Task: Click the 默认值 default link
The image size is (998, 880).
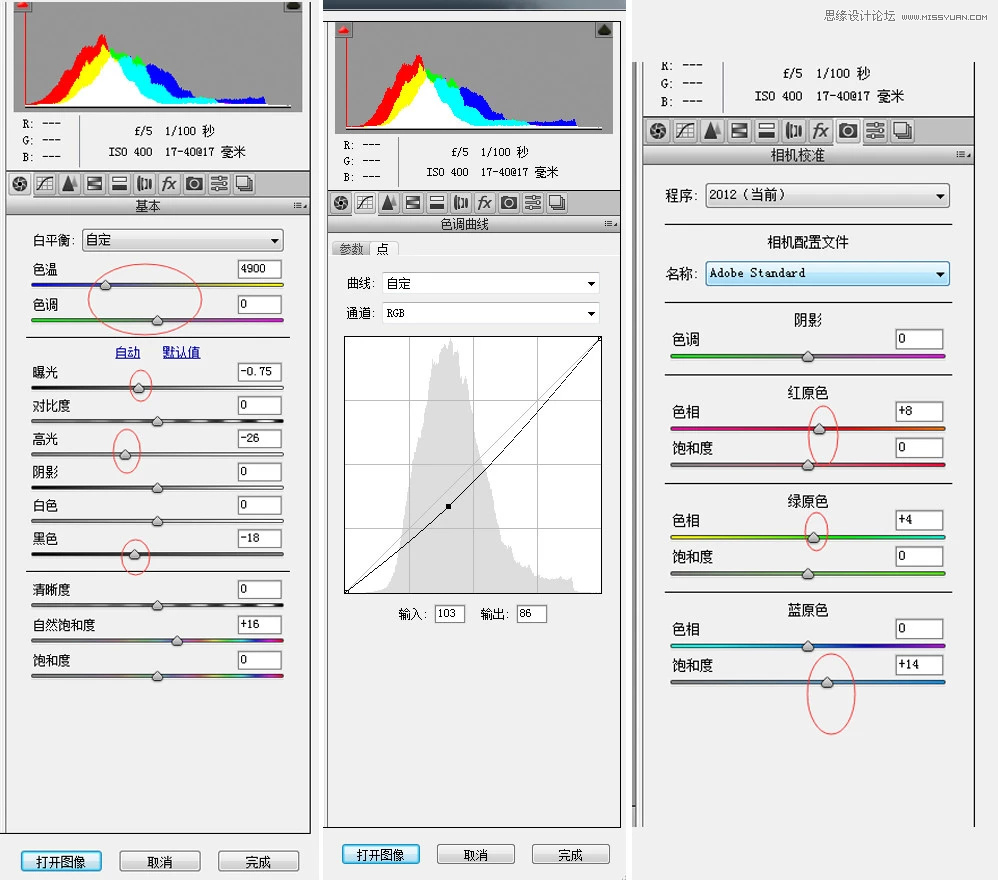Action: pos(181,352)
